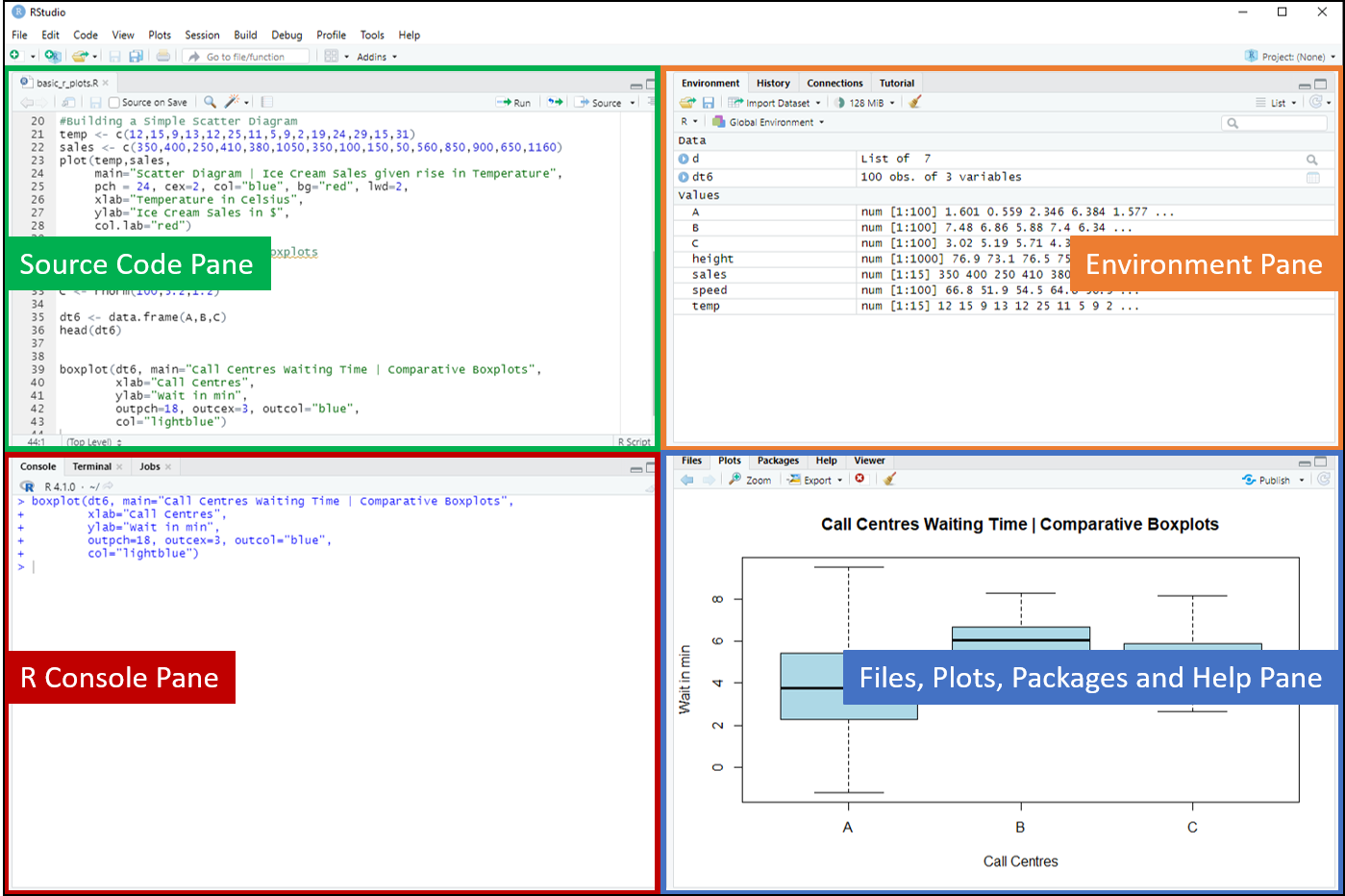Open the find/replace magnifier in editor toolbar
The width and height of the screenshot is (1345, 896).
(x=210, y=102)
